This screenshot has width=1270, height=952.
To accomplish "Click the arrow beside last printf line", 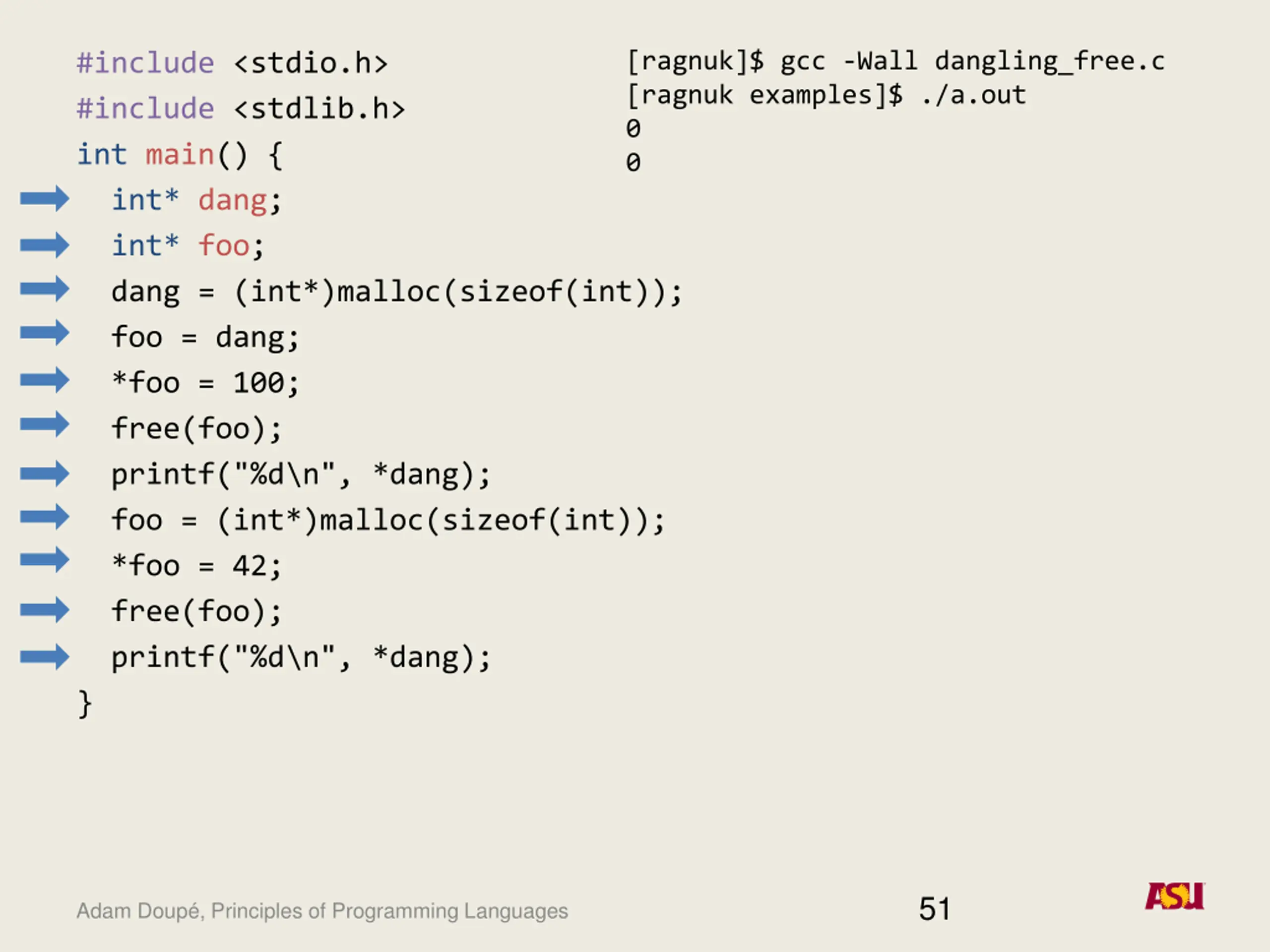I will click(x=45, y=657).
